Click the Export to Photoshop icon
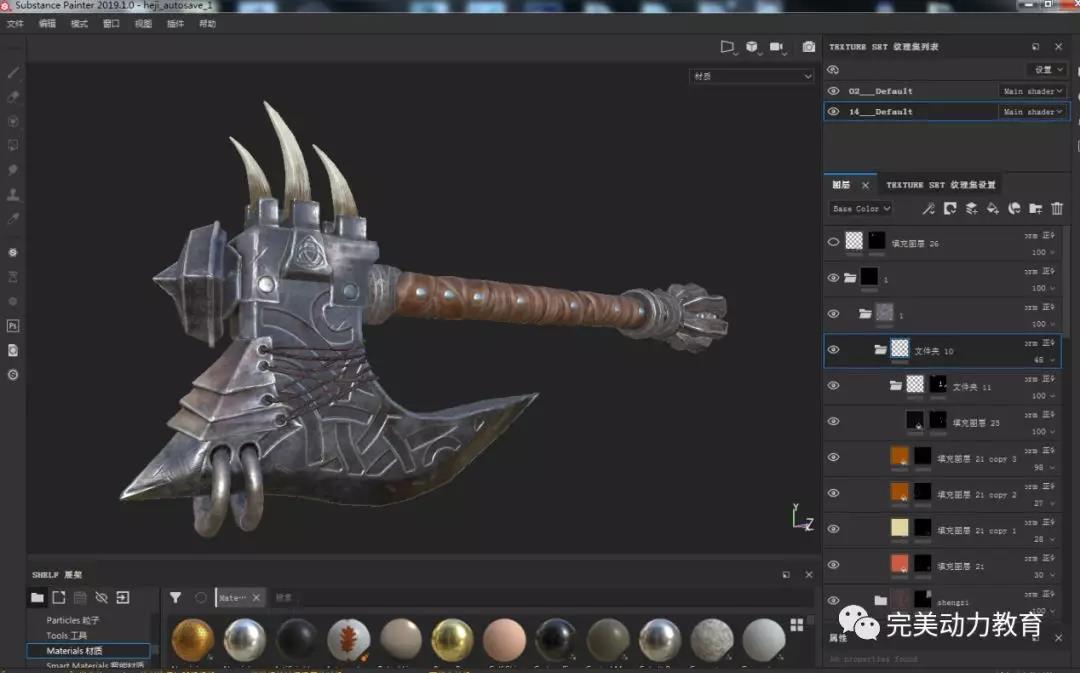The image size is (1080, 673). click(13, 326)
